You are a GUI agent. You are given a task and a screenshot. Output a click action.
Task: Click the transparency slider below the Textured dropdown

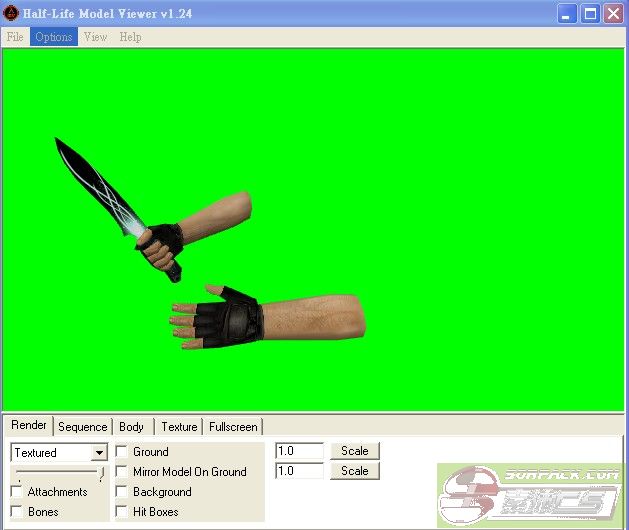coord(58,472)
